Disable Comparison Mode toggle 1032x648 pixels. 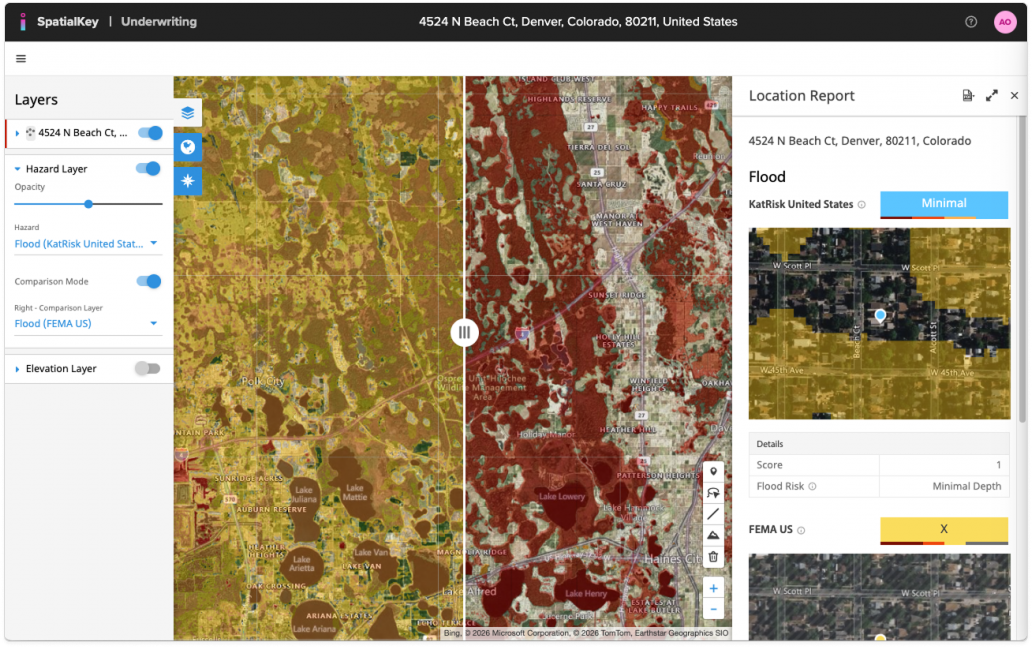pyautogui.click(x=149, y=282)
